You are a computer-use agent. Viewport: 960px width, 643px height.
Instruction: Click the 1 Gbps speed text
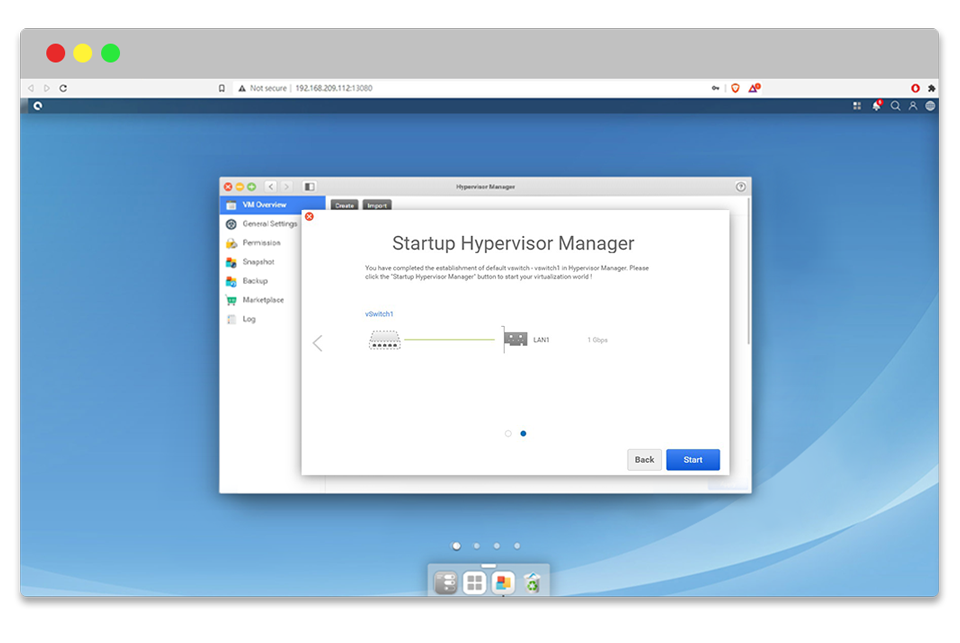[x=598, y=340]
